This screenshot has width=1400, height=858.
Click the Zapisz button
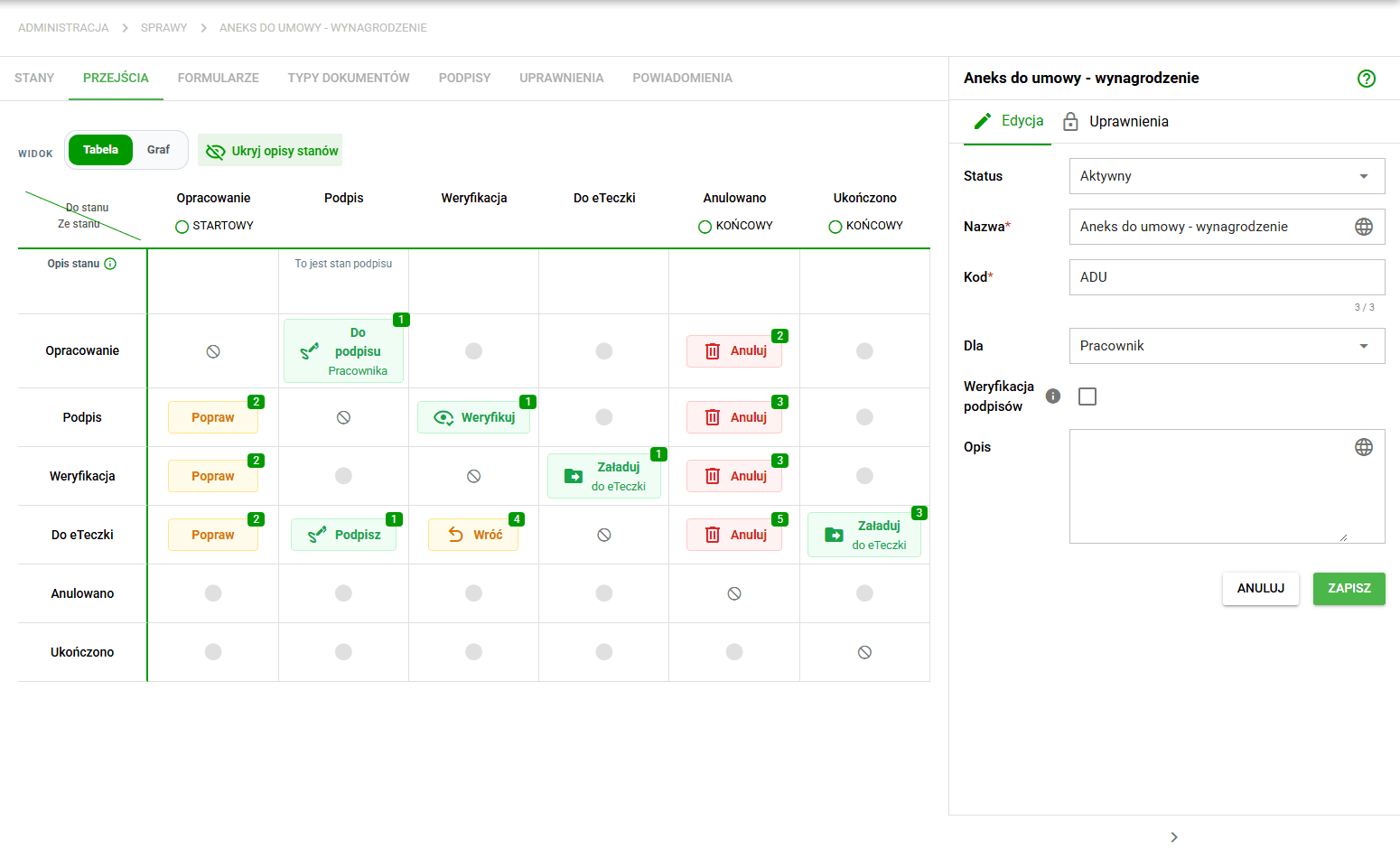click(x=1349, y=588)
